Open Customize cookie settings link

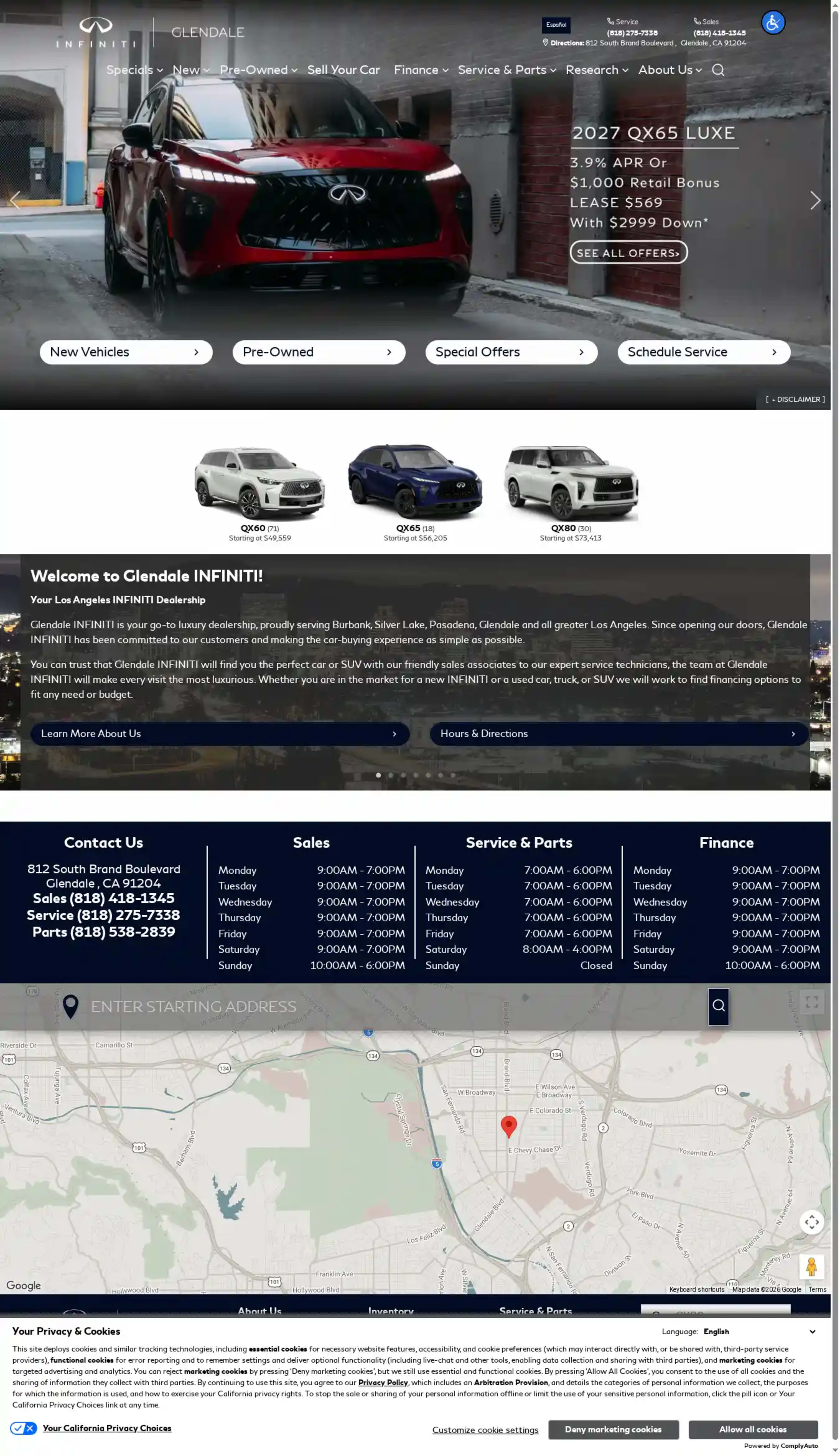tap(485, 1430)
